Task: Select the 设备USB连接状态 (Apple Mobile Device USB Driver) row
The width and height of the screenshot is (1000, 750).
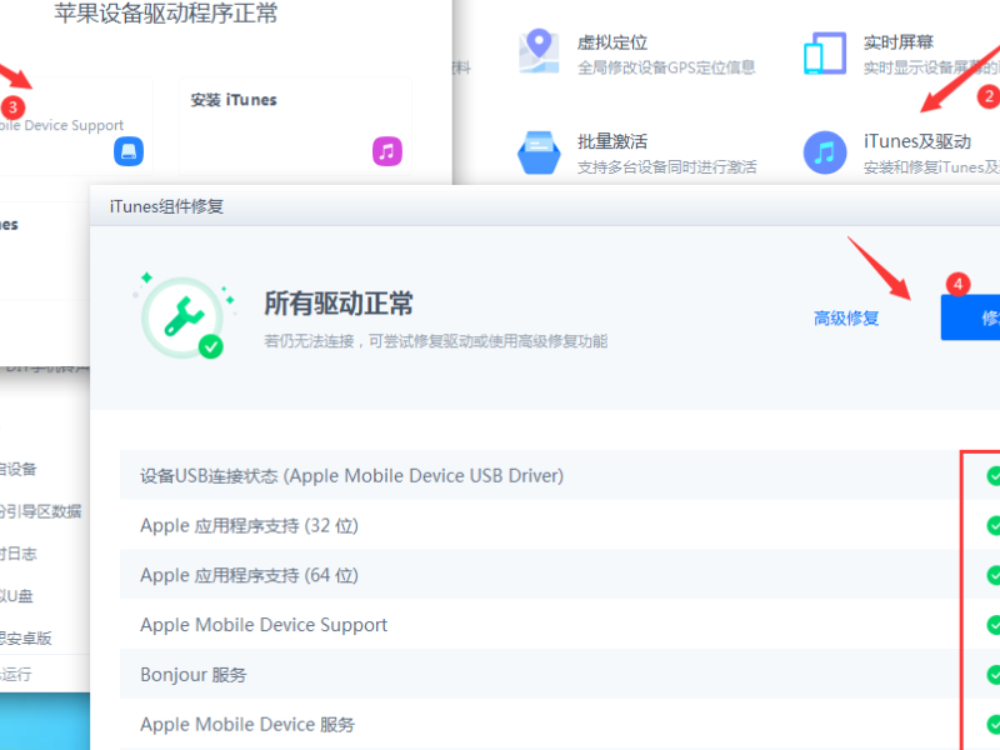Action: (x=560, y=476)
